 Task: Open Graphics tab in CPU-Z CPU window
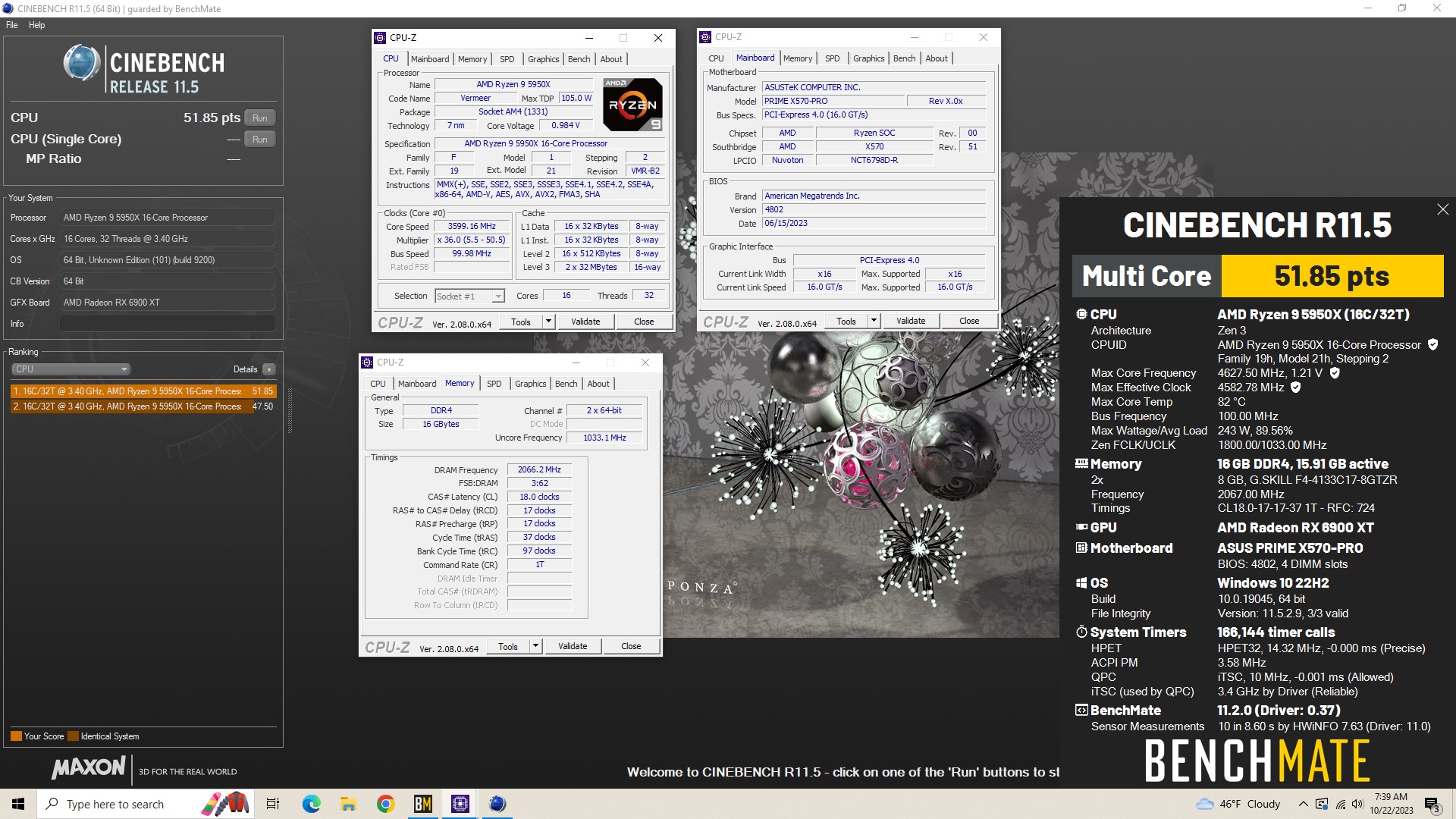543,59
